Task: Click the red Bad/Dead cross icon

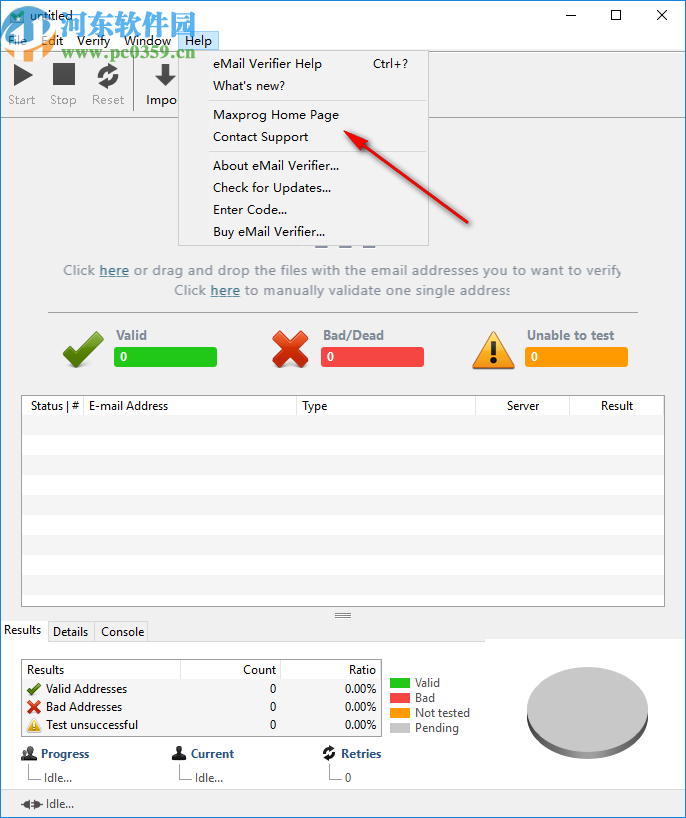Action: click(290, 350)
